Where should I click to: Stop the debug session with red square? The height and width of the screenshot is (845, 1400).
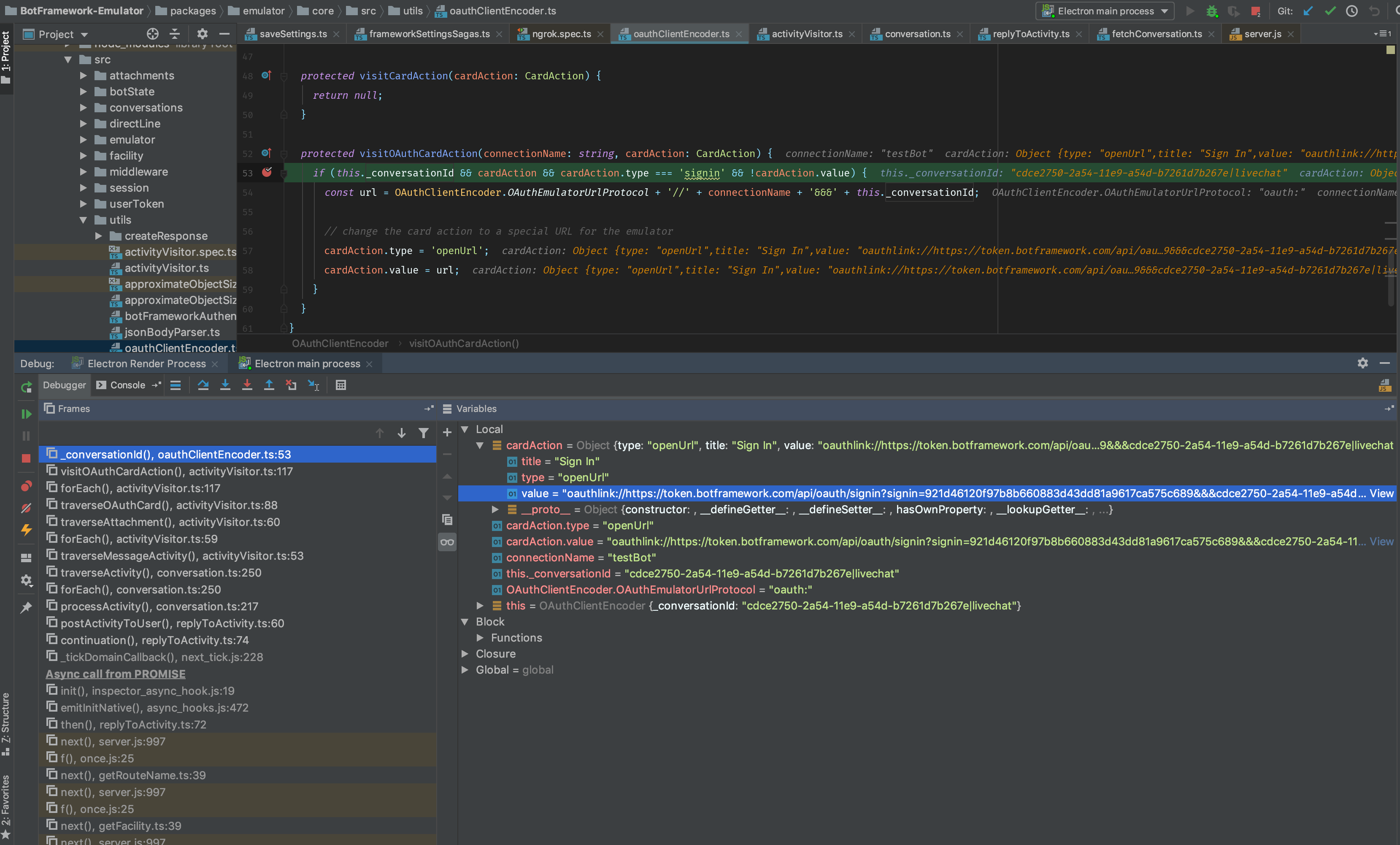coord(26,458)
